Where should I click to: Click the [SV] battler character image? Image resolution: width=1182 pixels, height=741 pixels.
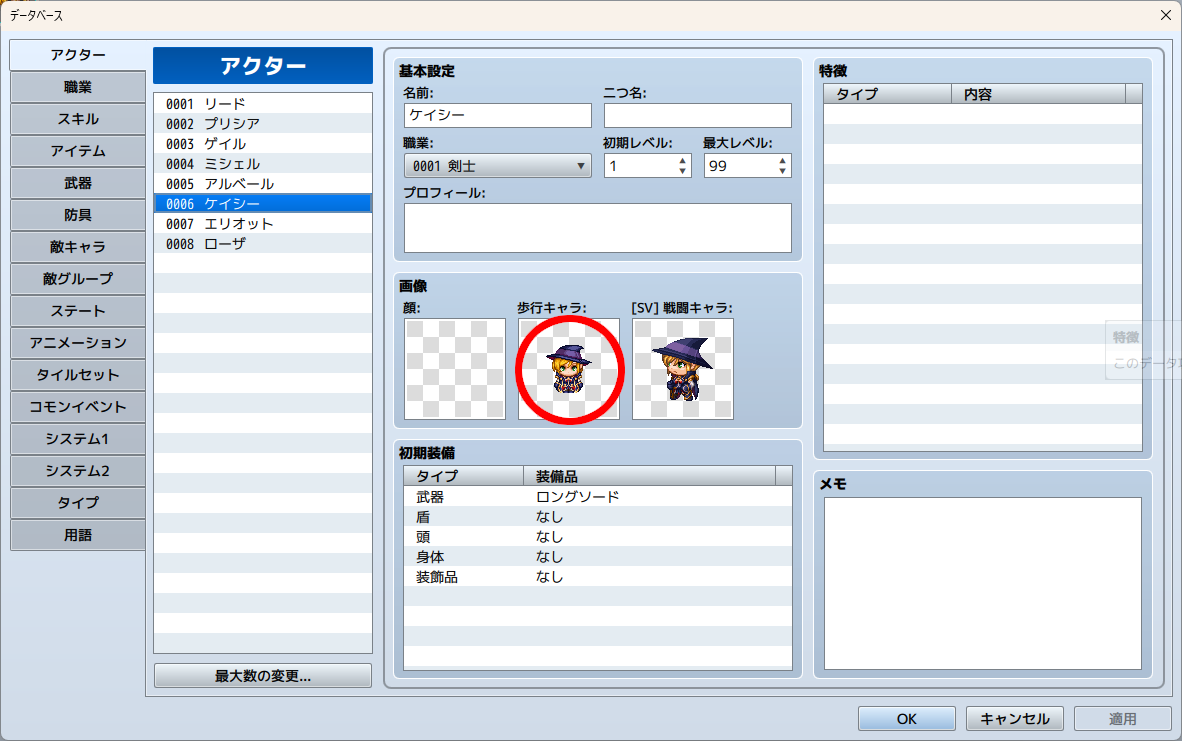coord(683,369)
